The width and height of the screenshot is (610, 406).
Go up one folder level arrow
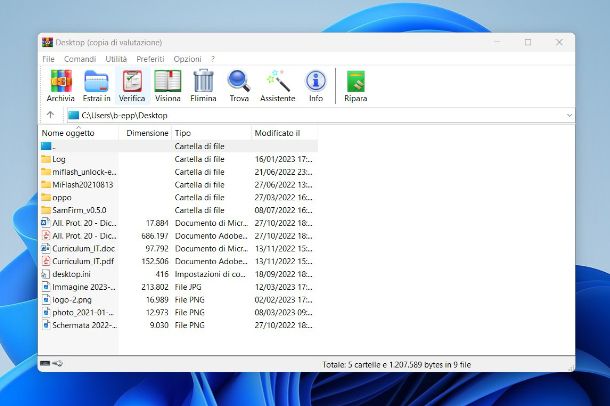coord(50,115)
